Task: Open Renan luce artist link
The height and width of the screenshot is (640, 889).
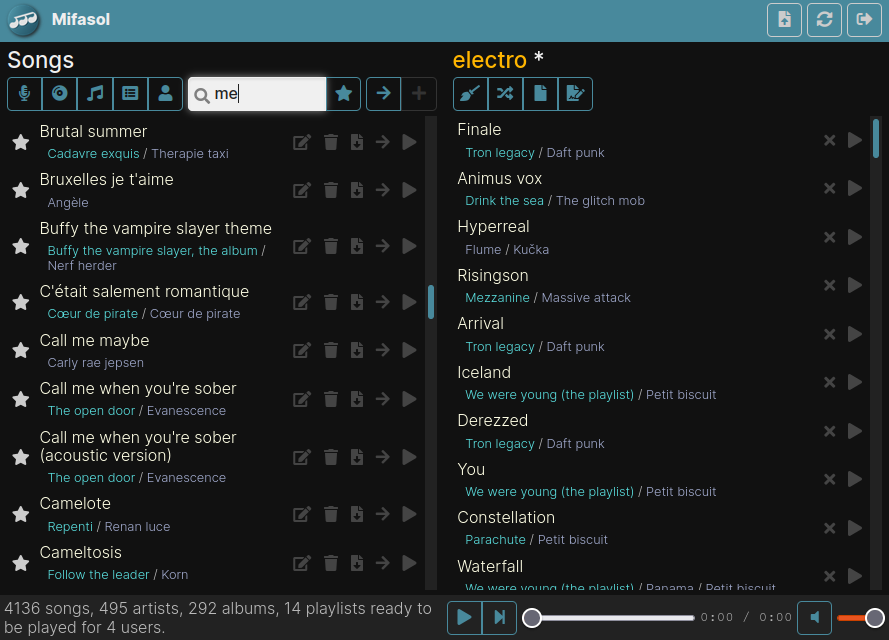Action: (x=137, y=527)
